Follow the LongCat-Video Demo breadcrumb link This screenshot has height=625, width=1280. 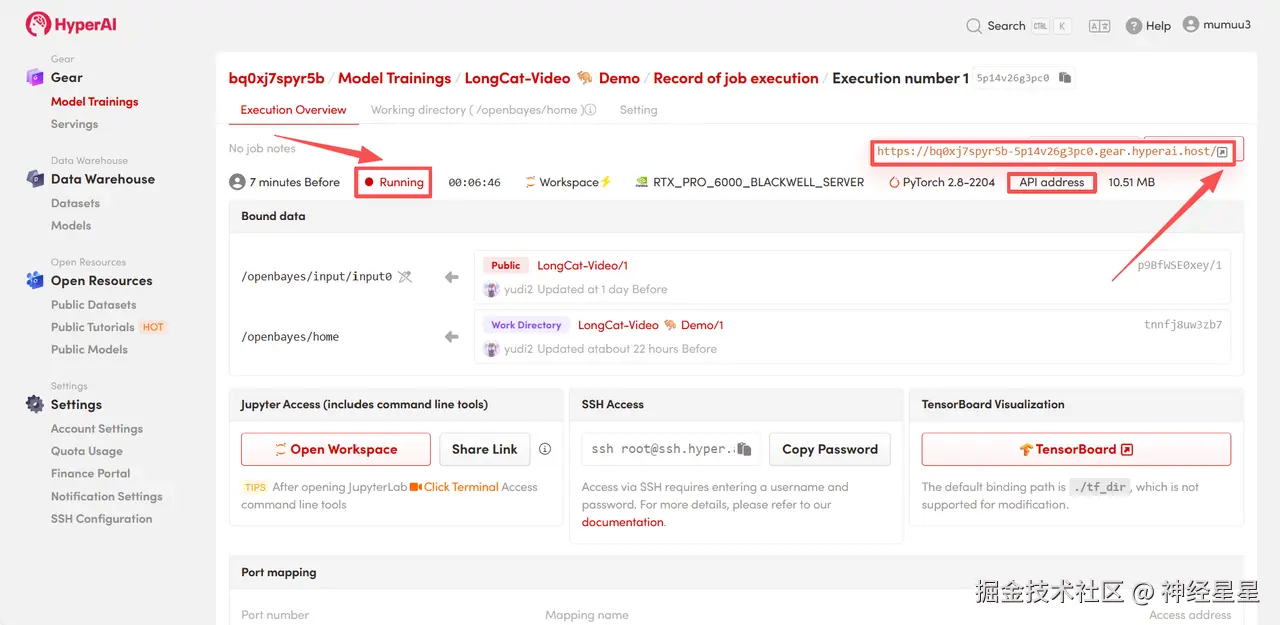552,78
